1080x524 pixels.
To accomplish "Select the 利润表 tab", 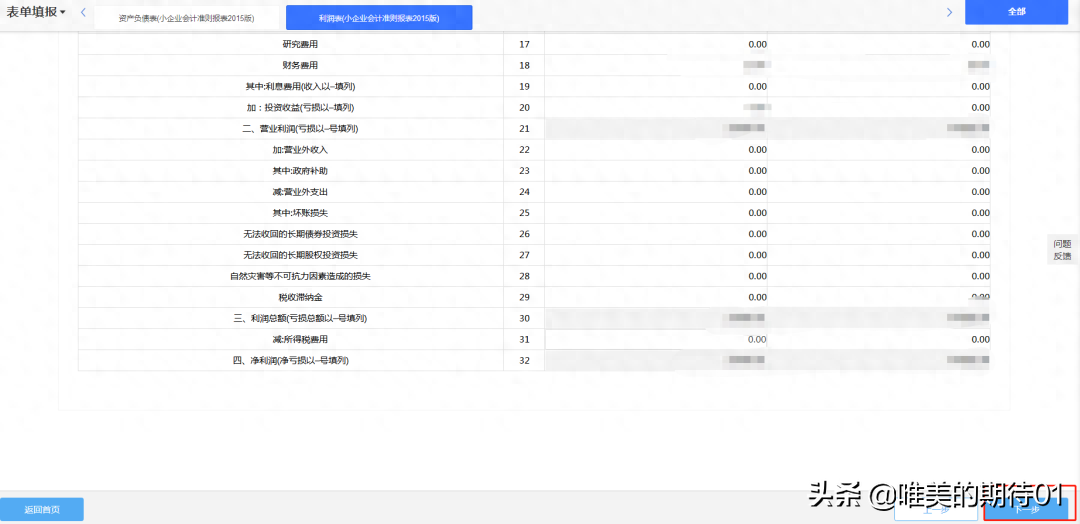I will (x=379, y=18).
